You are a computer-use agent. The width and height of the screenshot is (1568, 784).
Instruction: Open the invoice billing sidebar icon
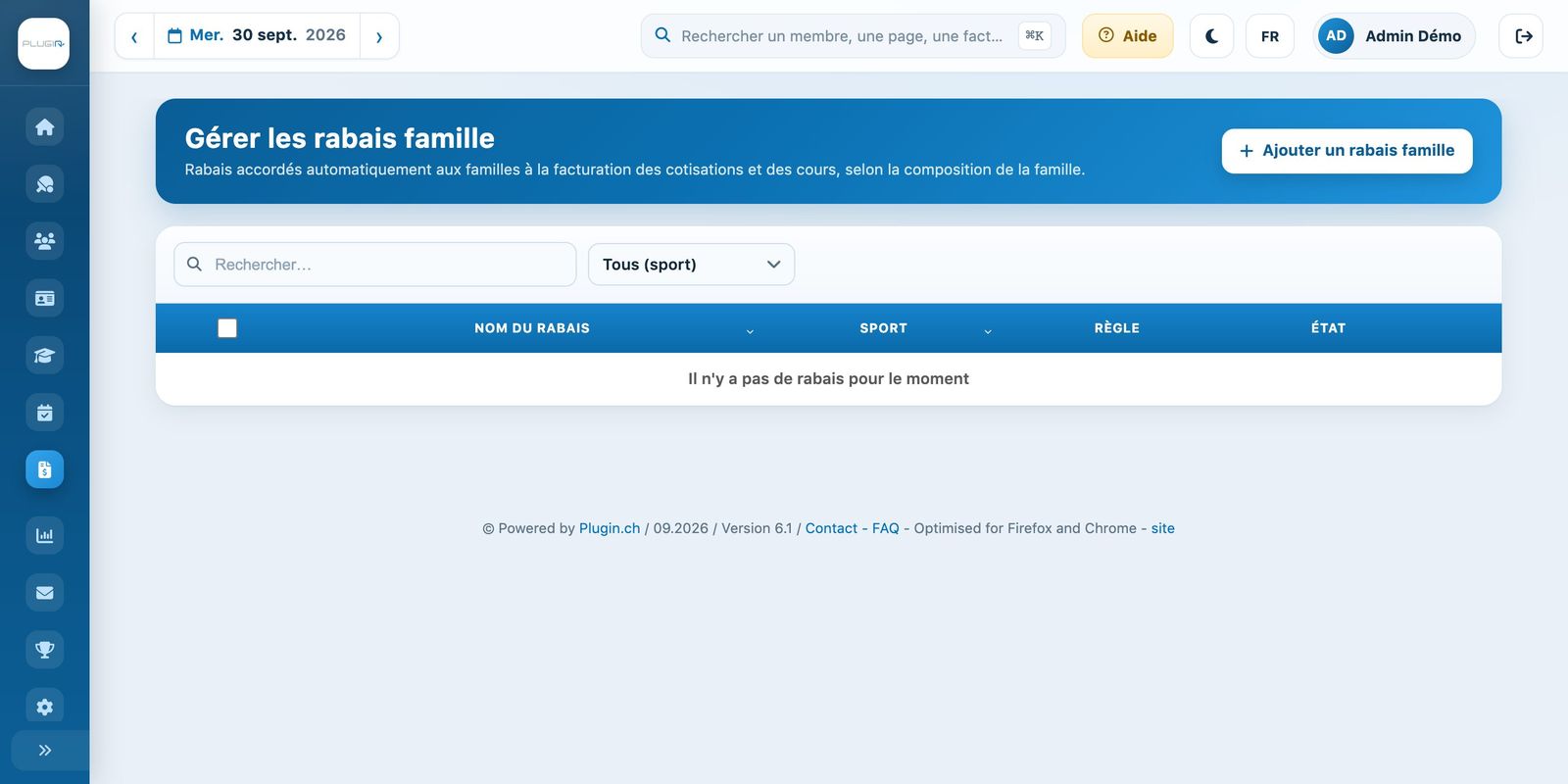(45, 469)
